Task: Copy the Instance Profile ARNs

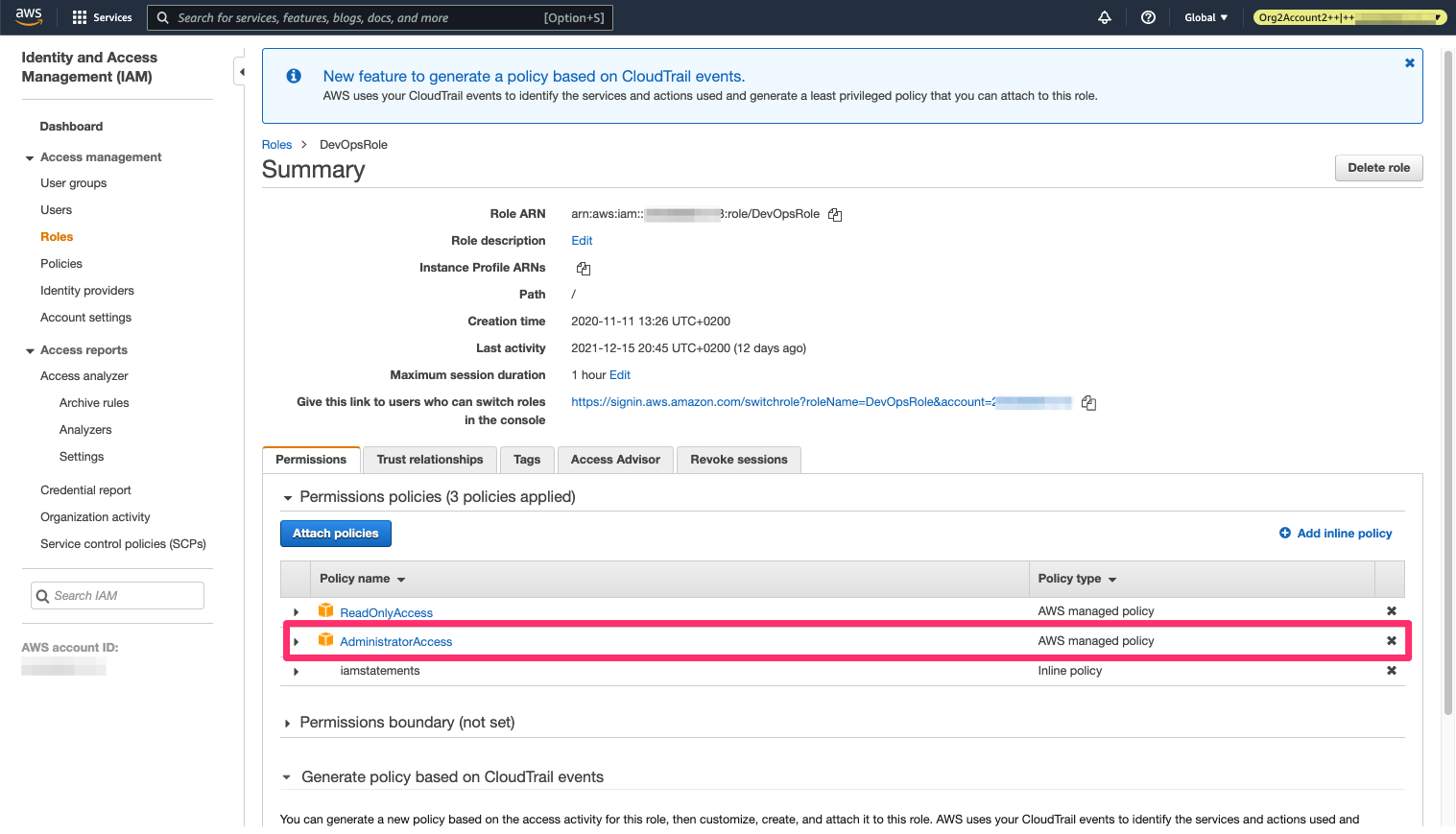Action: point(584,269)
